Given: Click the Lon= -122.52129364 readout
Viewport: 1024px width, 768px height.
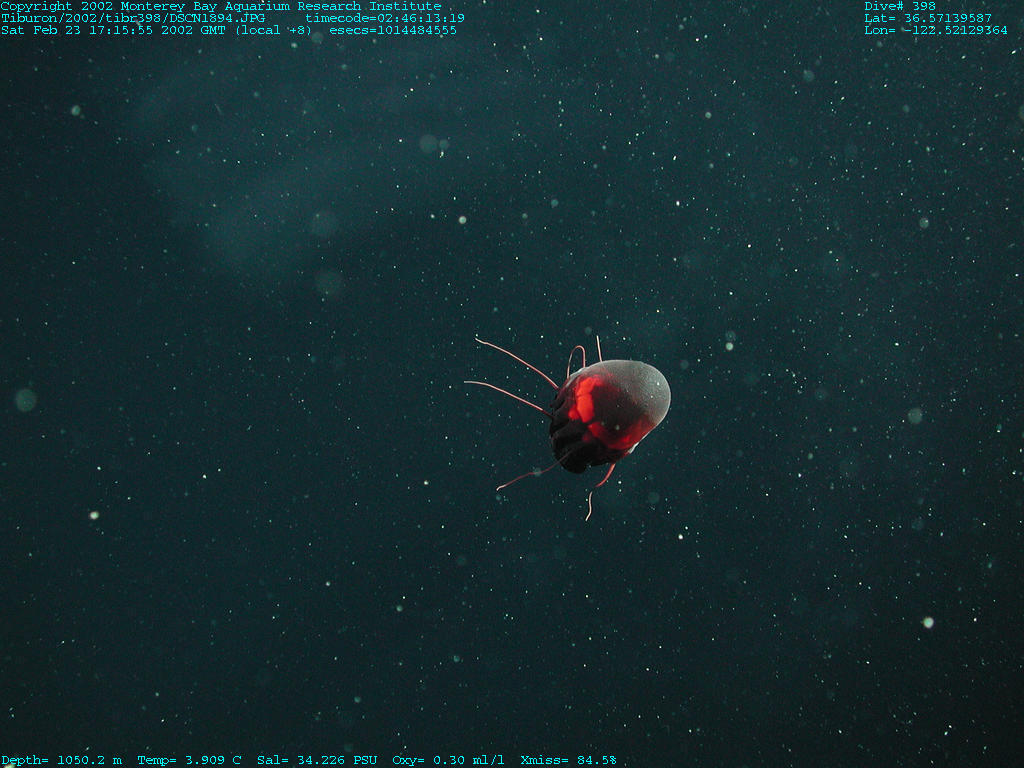Looking at the screenshot, I should [x=935, y=30].
